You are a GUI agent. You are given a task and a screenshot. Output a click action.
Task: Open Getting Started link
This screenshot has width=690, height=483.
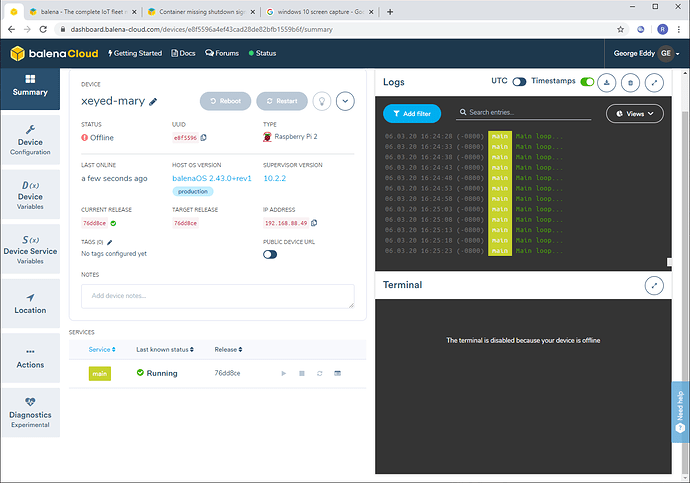pyautogui.click(x=135, y=53)
